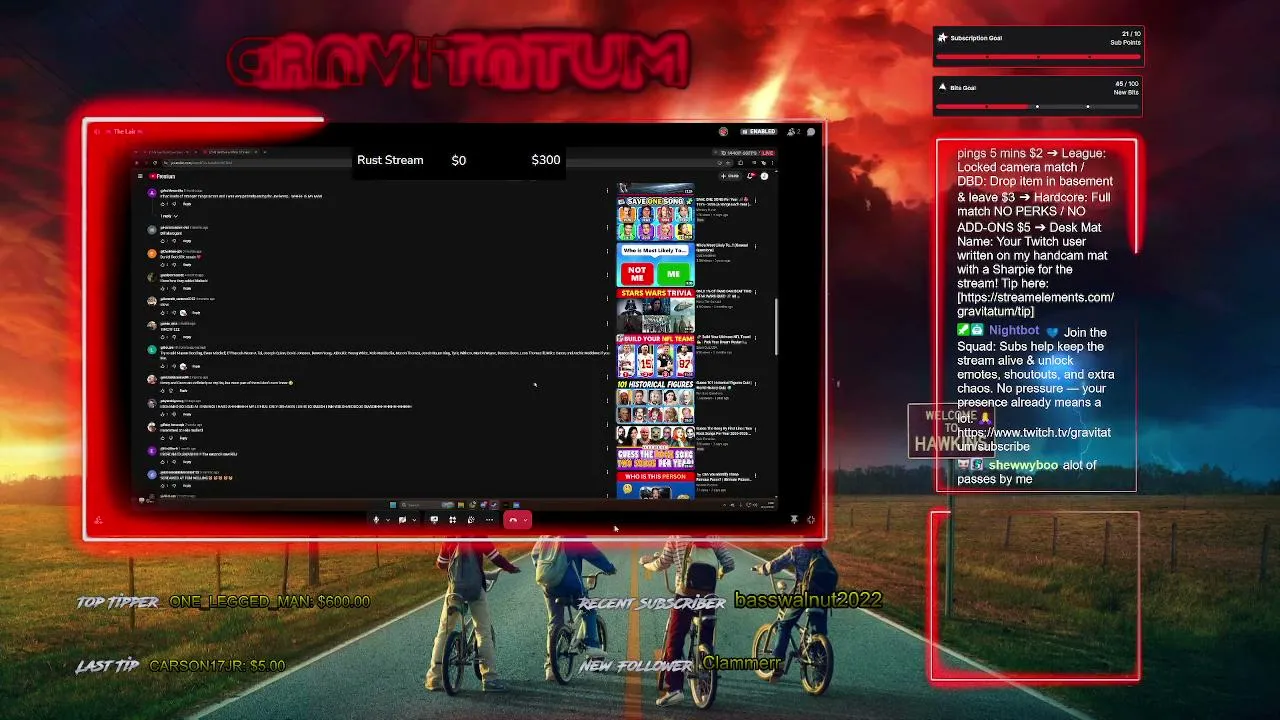Image resolution: width=1280 pixels, height=720 pixels.
Task: Open options menu for Star Wars Trivia video
Action: click(x=755, y=293)
